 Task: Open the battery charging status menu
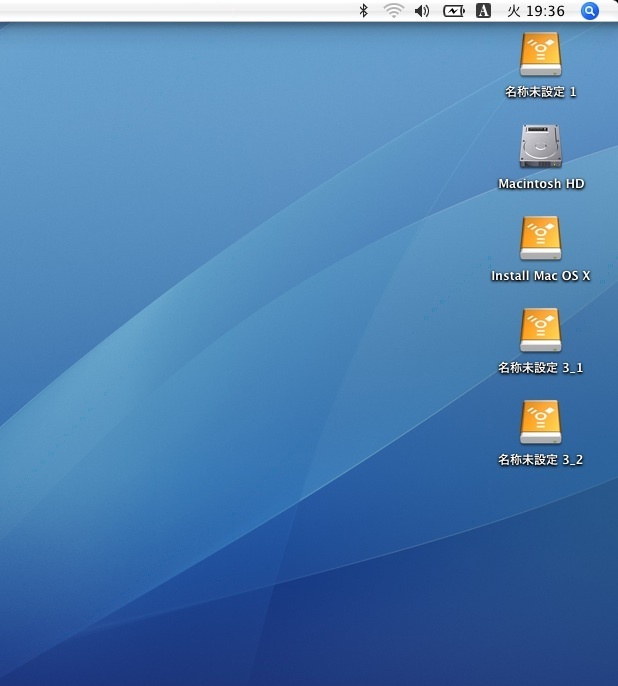click(454, 11)
